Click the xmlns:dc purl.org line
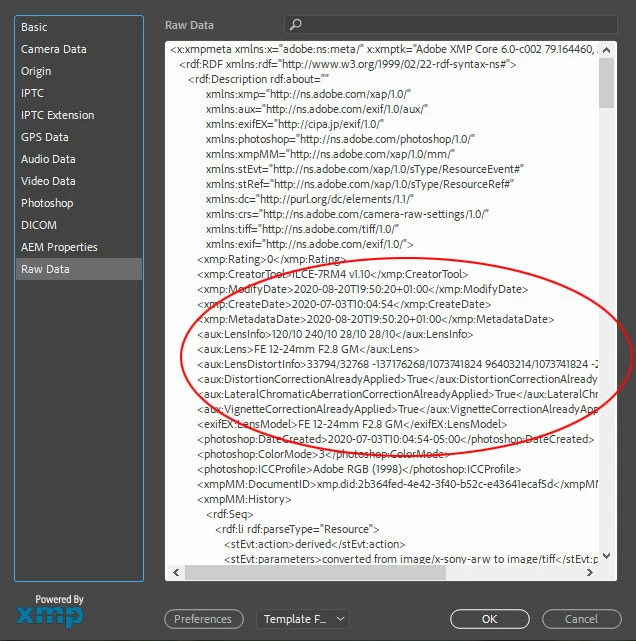The height and width of the screenshot is (641, 636). pos(309,199)
